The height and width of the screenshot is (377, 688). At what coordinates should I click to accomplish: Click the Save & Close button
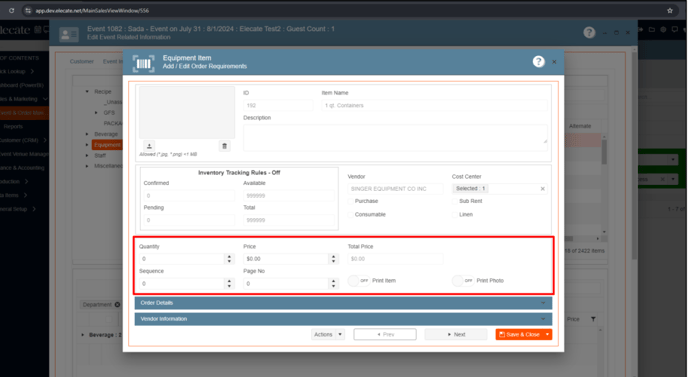coord(520,334)
